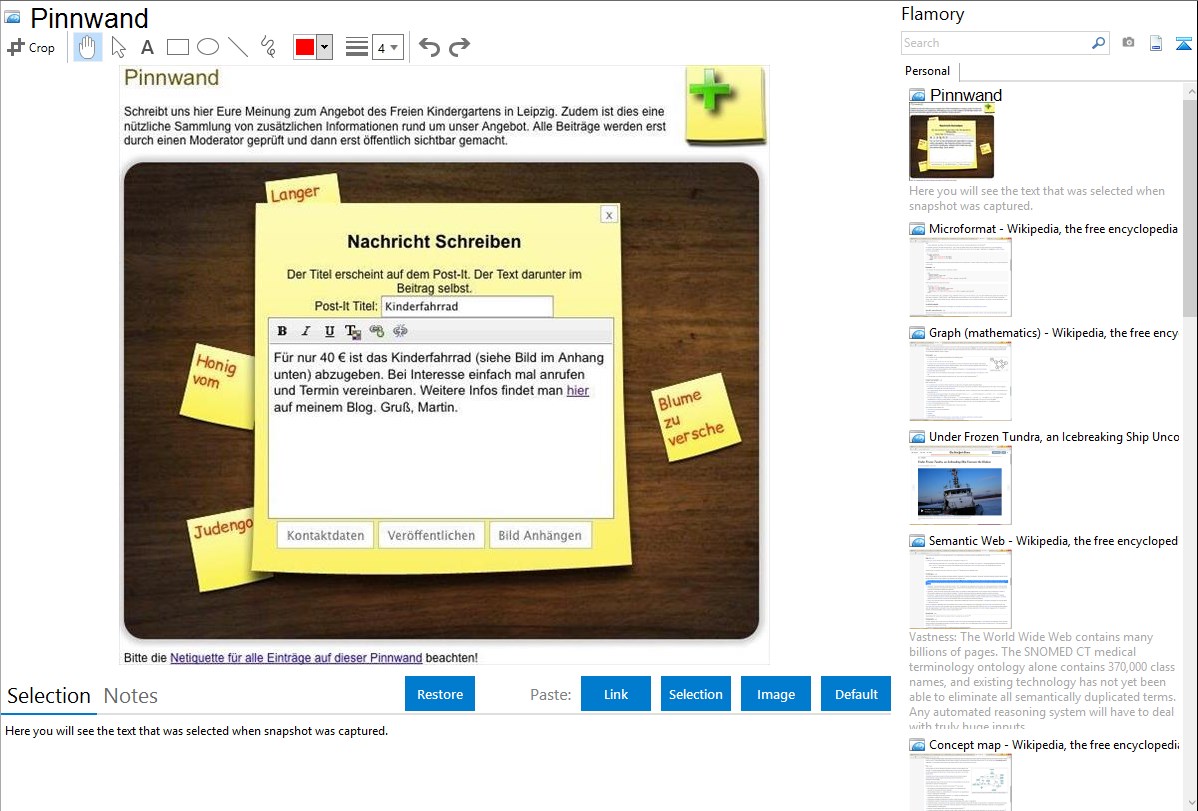Viewport: 1198px width, 811px height.
Task: Click the Post-It Titel input field
Action: (466, 307)
